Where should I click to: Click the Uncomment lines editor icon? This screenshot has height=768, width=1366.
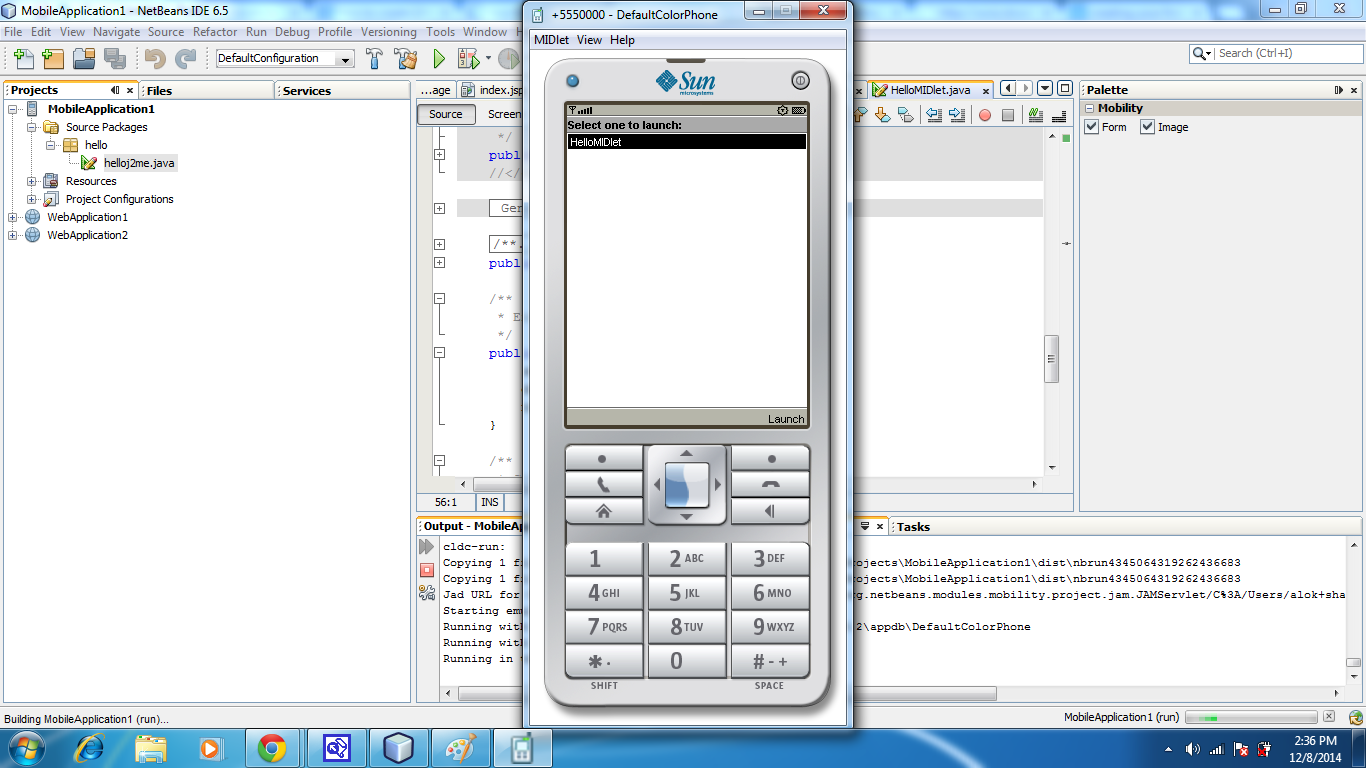[1059, 115]
